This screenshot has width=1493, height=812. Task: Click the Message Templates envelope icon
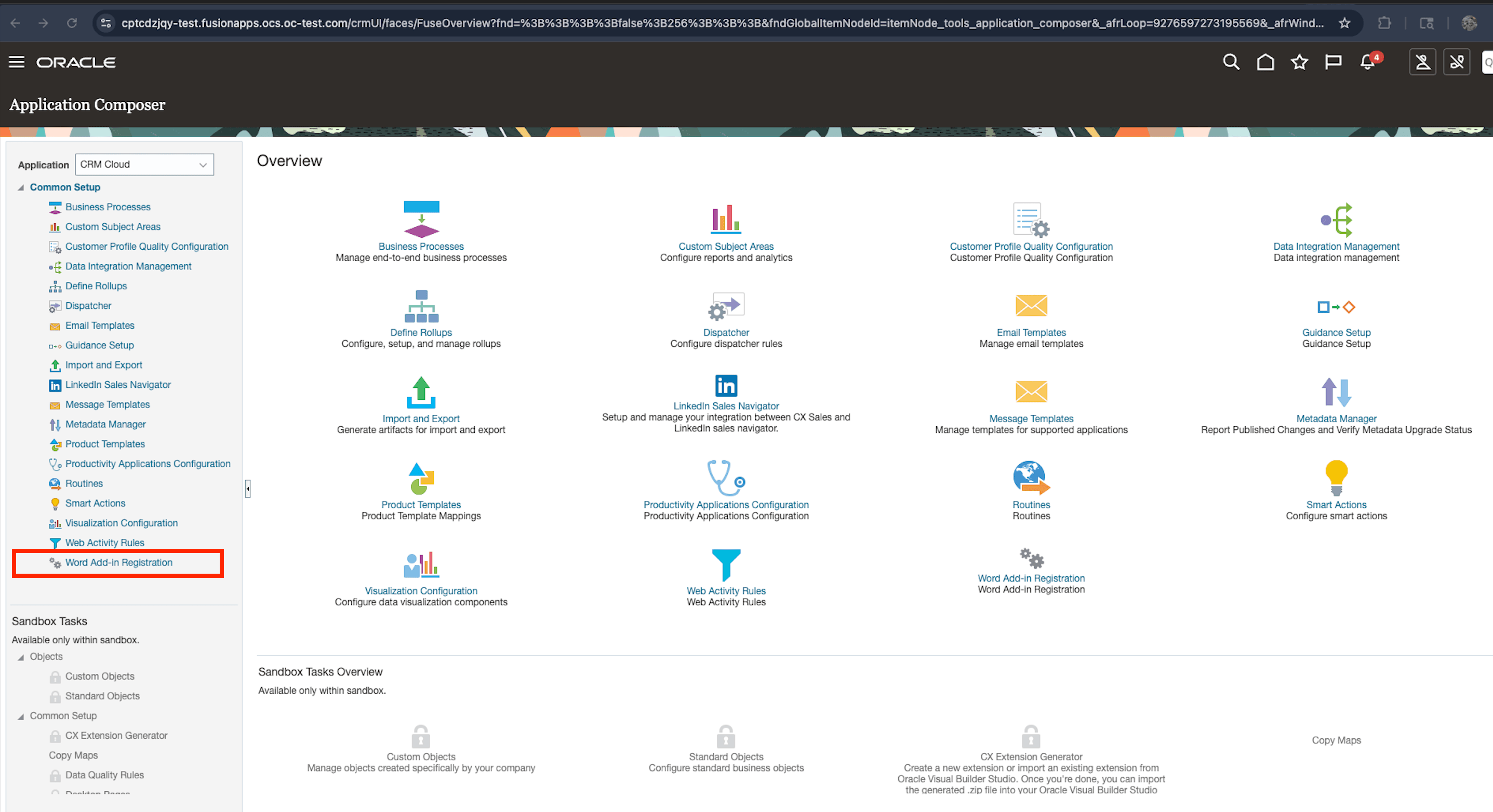point(1031,392)
